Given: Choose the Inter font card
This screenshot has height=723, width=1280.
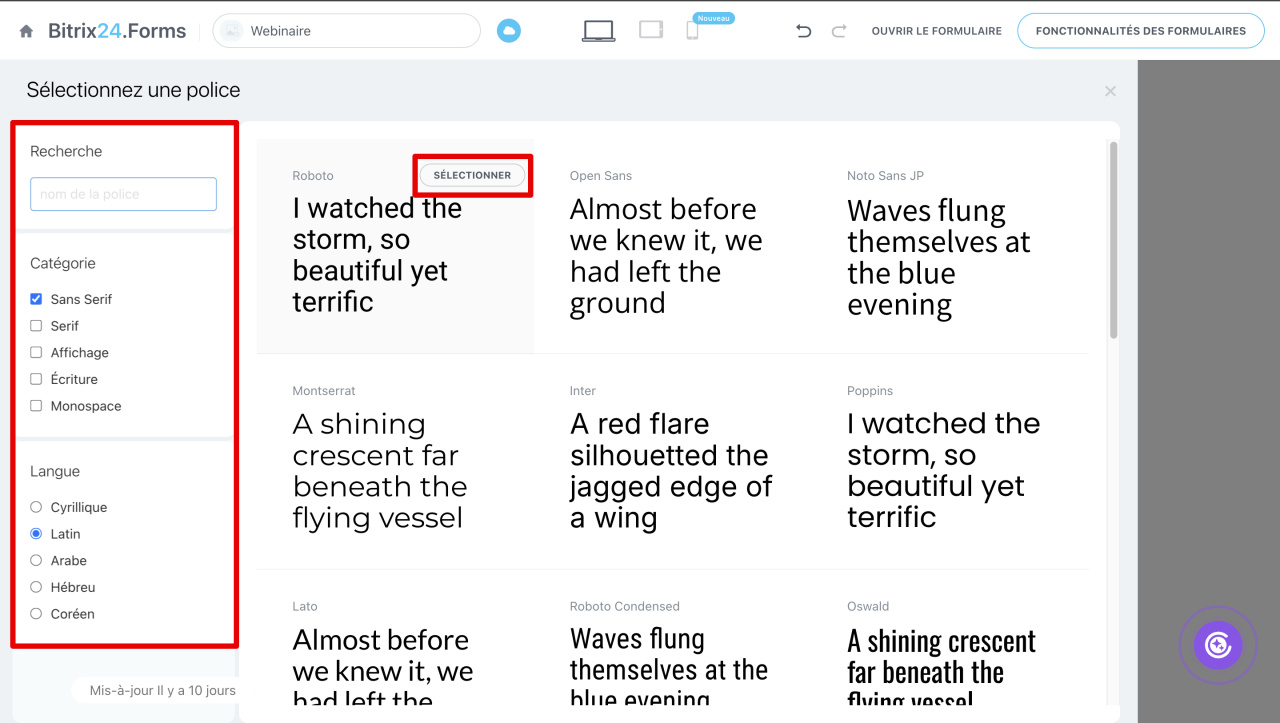Looking at the screenshot, I should (x=672, y=461).
